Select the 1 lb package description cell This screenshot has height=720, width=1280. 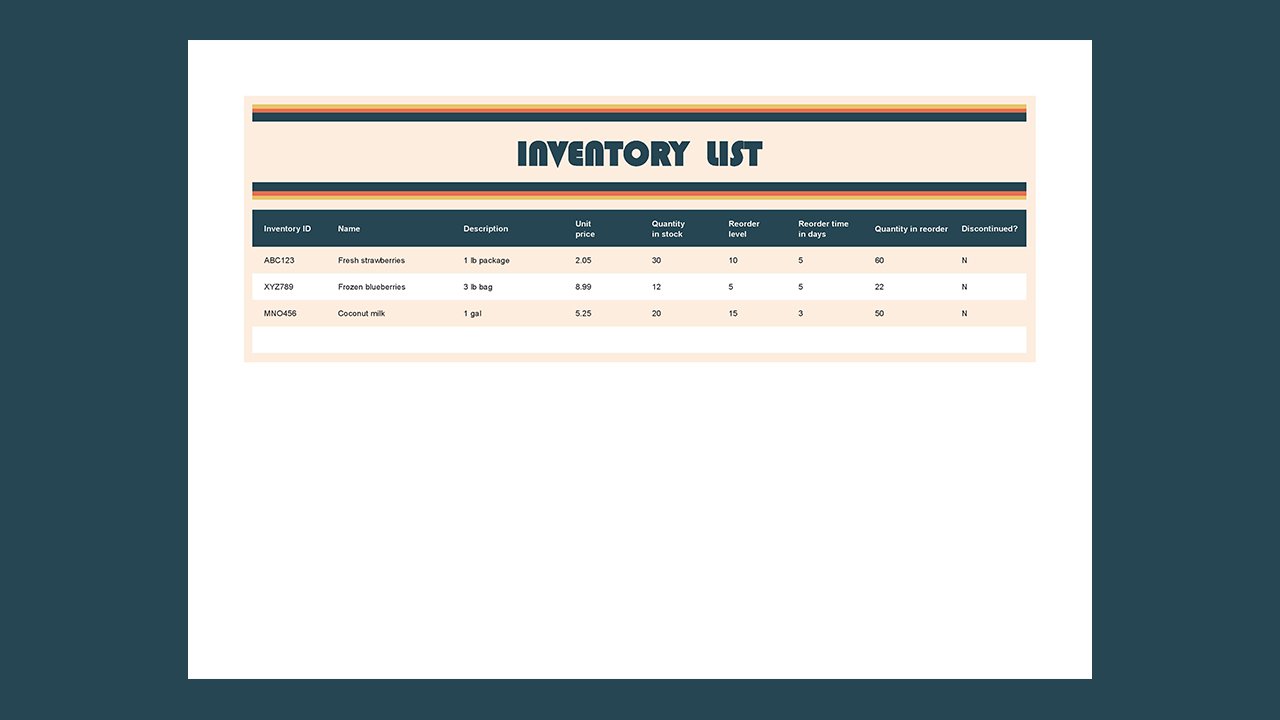(486, 260)
